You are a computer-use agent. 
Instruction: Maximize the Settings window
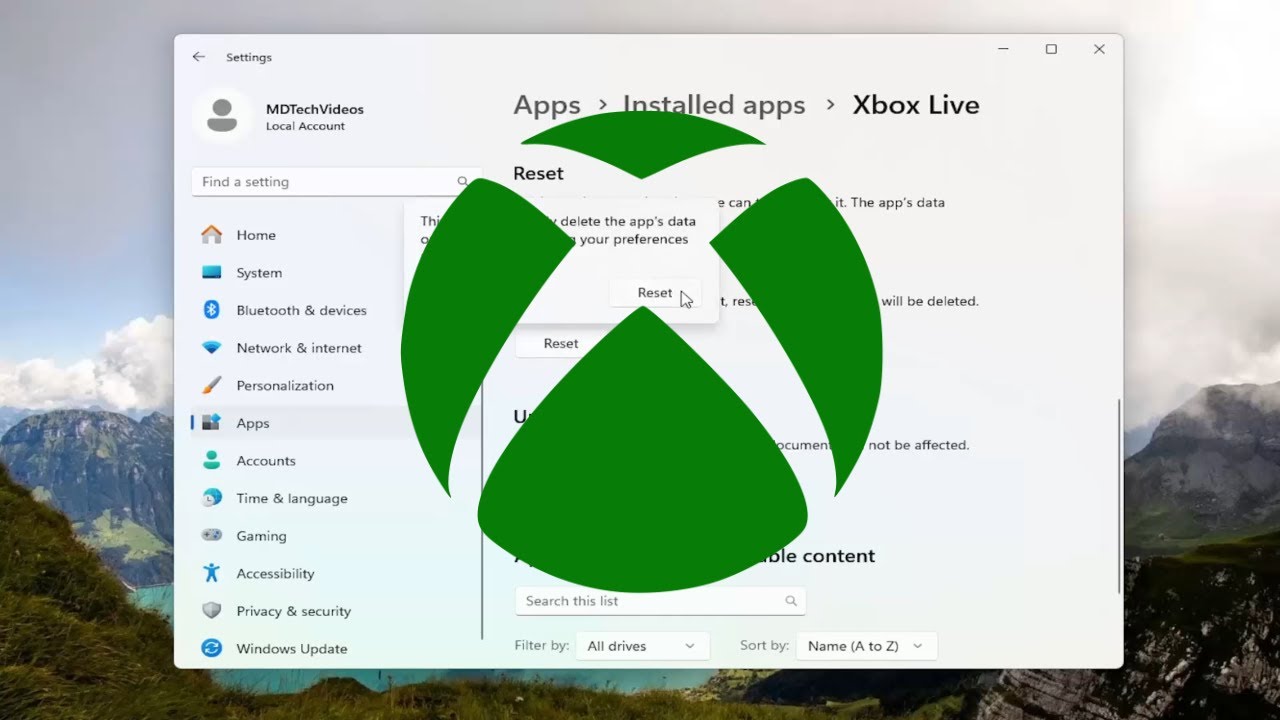pyautogui.click(x=1051, y=49)
